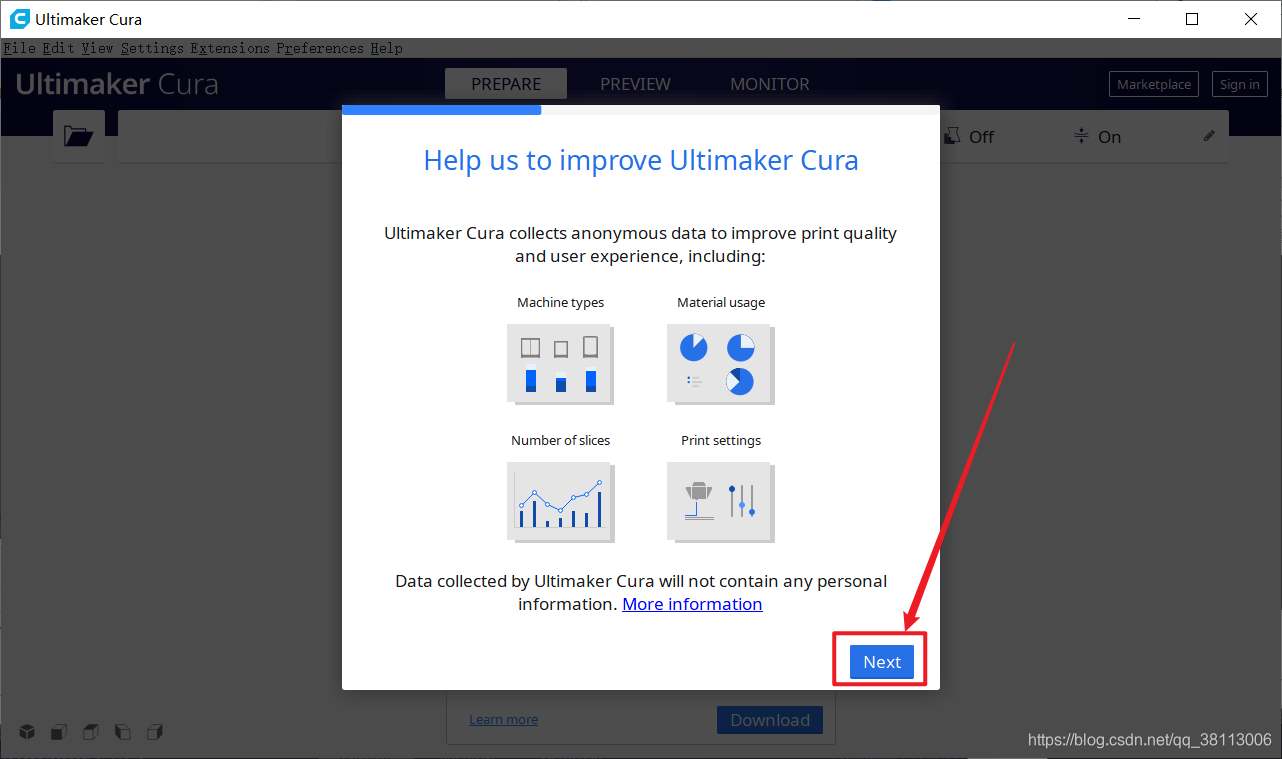
Task: Select the right side view cube icon
Action: [155, 732]
